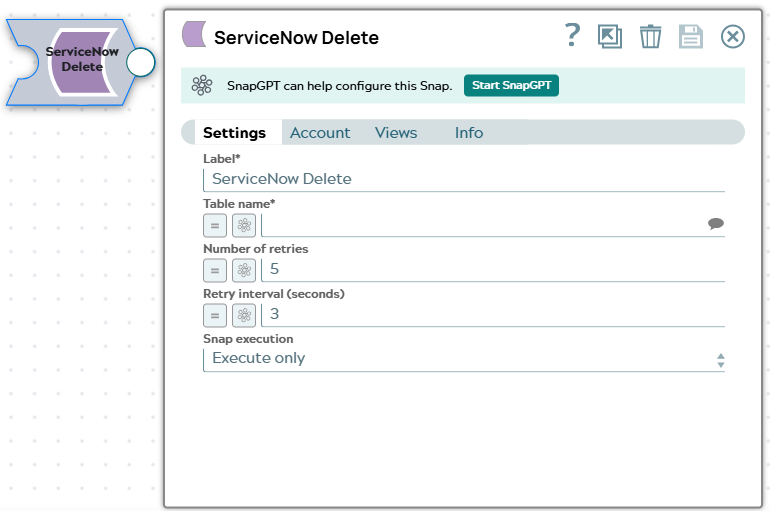The height and width of the screenshot is (511, 771).
Task: Click the save floppy disk icon
Action: (691, 36)
